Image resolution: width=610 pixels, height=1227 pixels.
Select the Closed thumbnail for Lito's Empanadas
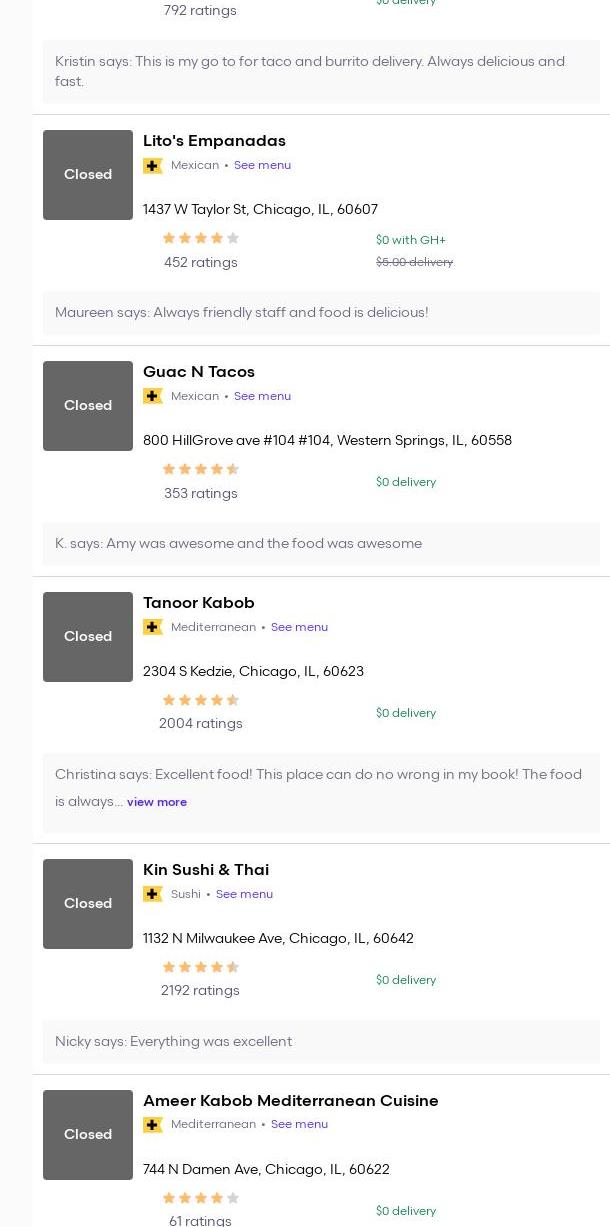[x=88, y=175]
